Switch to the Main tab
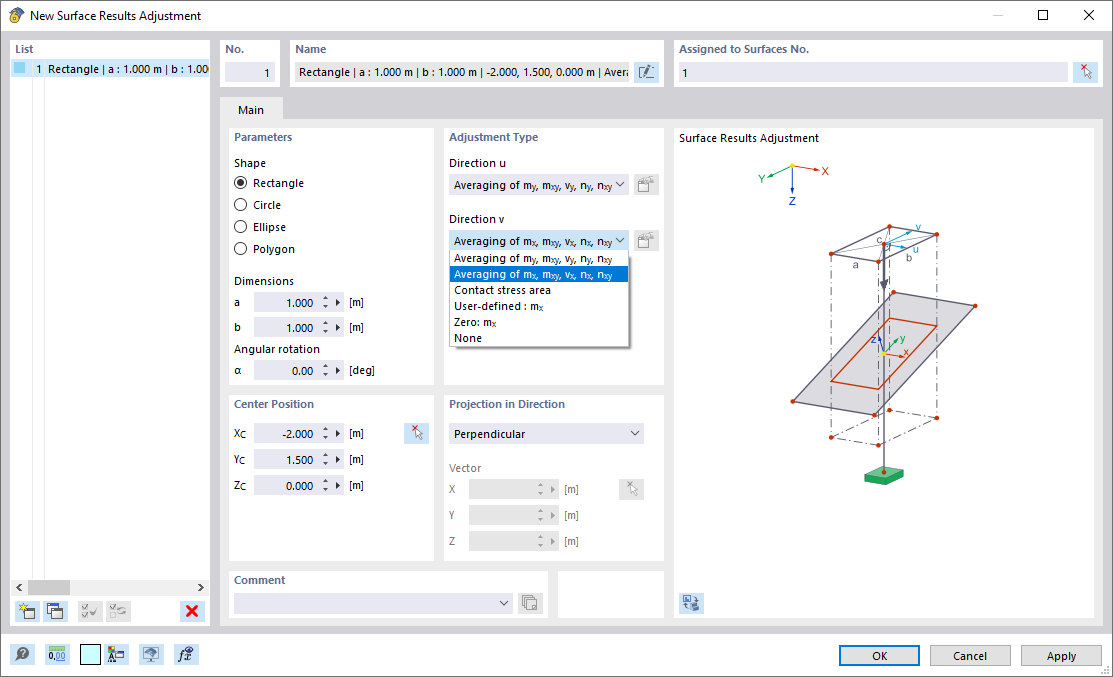The width and height of the screenshot is (1113, 677). [251, 110]
